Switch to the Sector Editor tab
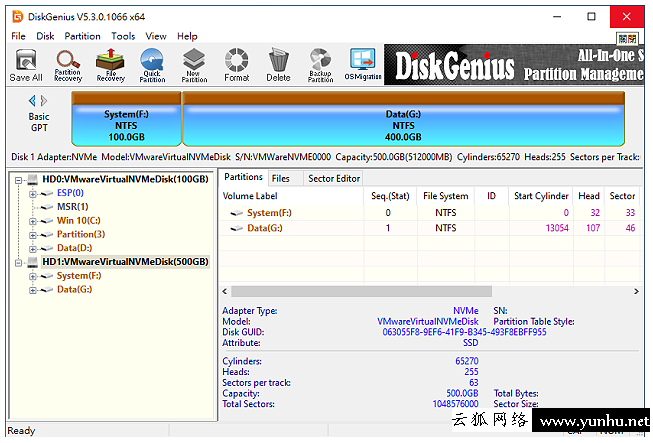Viewport: 653px width, 443px height. pyautogui.click(x=334, y=179)
